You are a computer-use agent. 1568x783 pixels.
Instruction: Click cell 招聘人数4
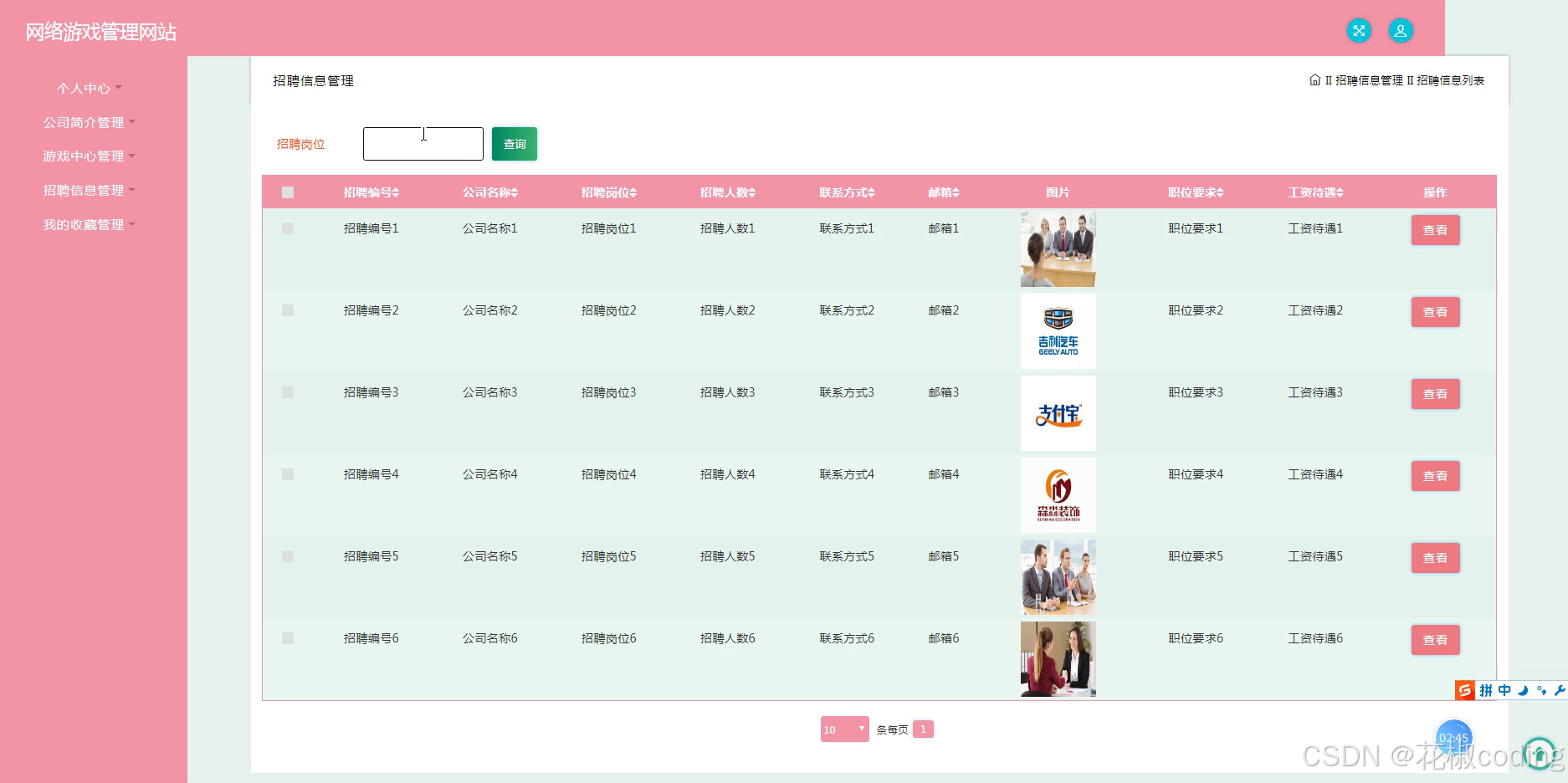coord(728,474)
